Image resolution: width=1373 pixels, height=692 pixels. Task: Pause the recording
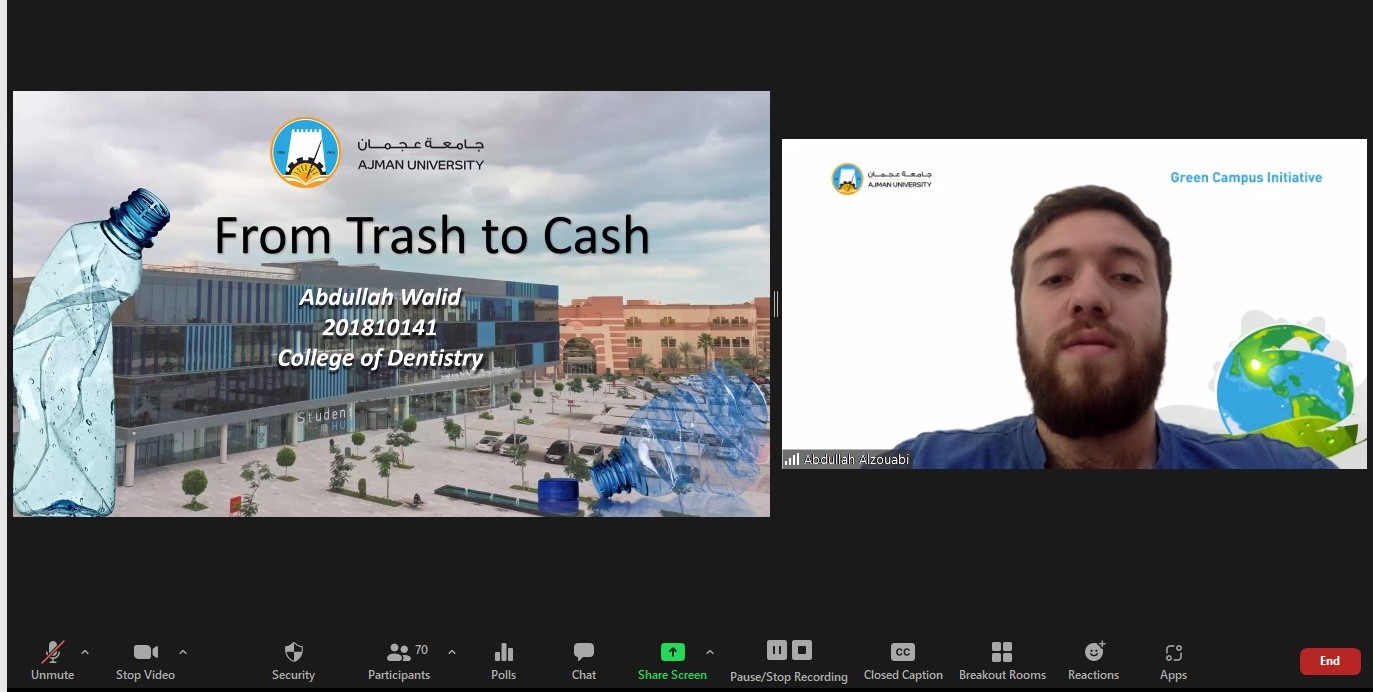click(x=777, y=650)
